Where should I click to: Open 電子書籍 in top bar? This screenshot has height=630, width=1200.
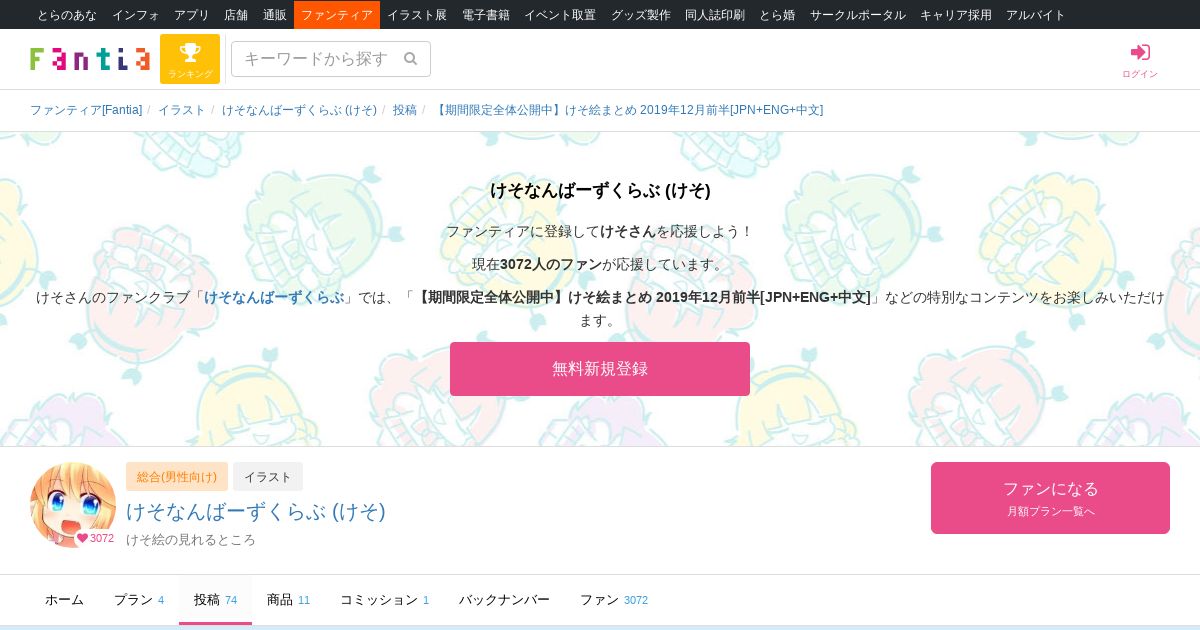point(486,15)
